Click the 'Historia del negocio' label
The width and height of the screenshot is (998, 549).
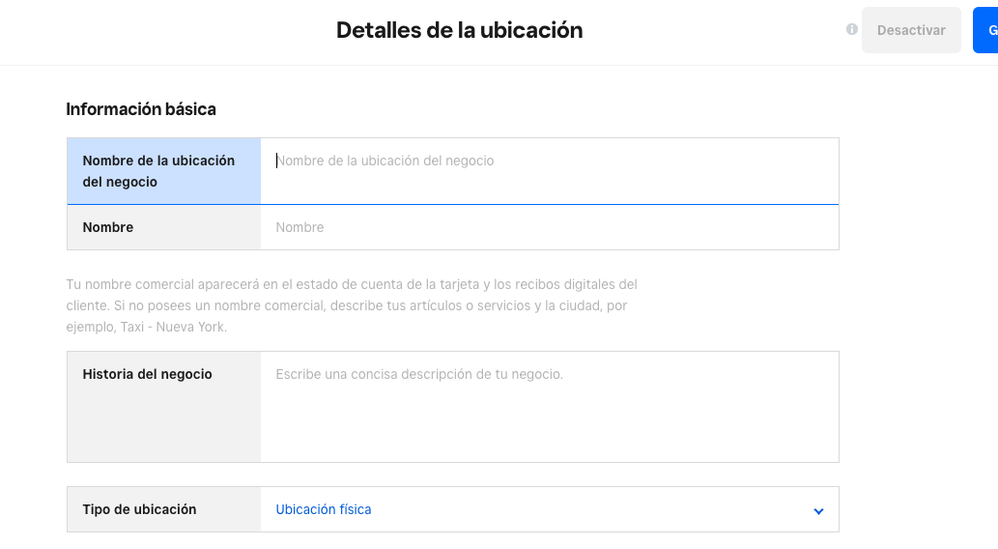(147, 374)
